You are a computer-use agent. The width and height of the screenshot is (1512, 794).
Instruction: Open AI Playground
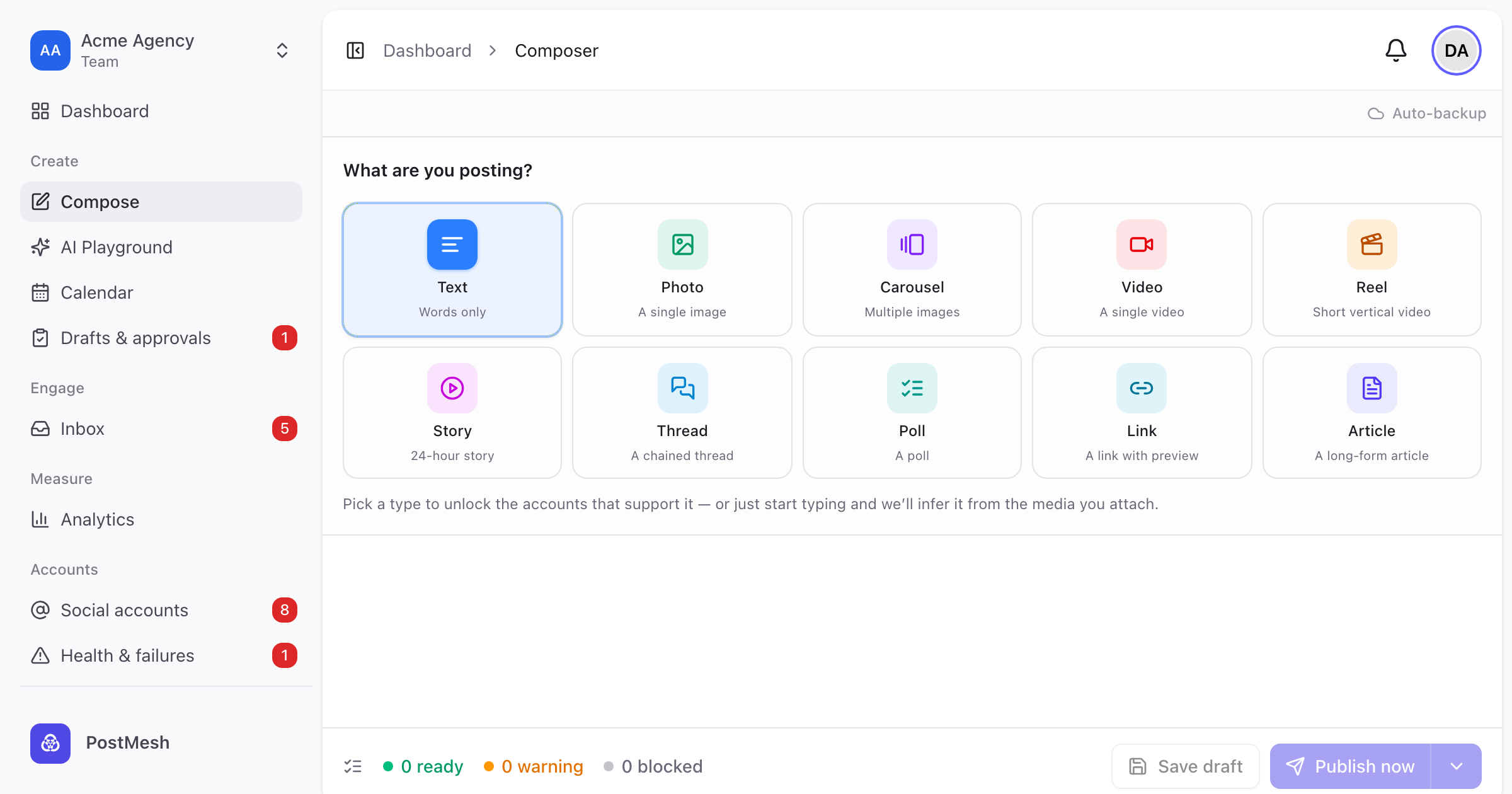161,247
